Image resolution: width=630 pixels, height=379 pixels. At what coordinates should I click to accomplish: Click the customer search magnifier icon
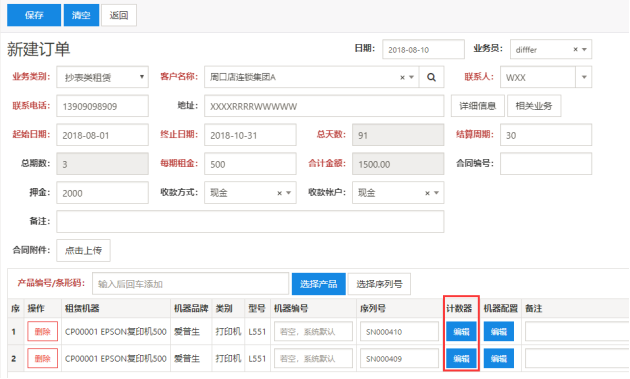pyautogui.click(x=432, y=77)
